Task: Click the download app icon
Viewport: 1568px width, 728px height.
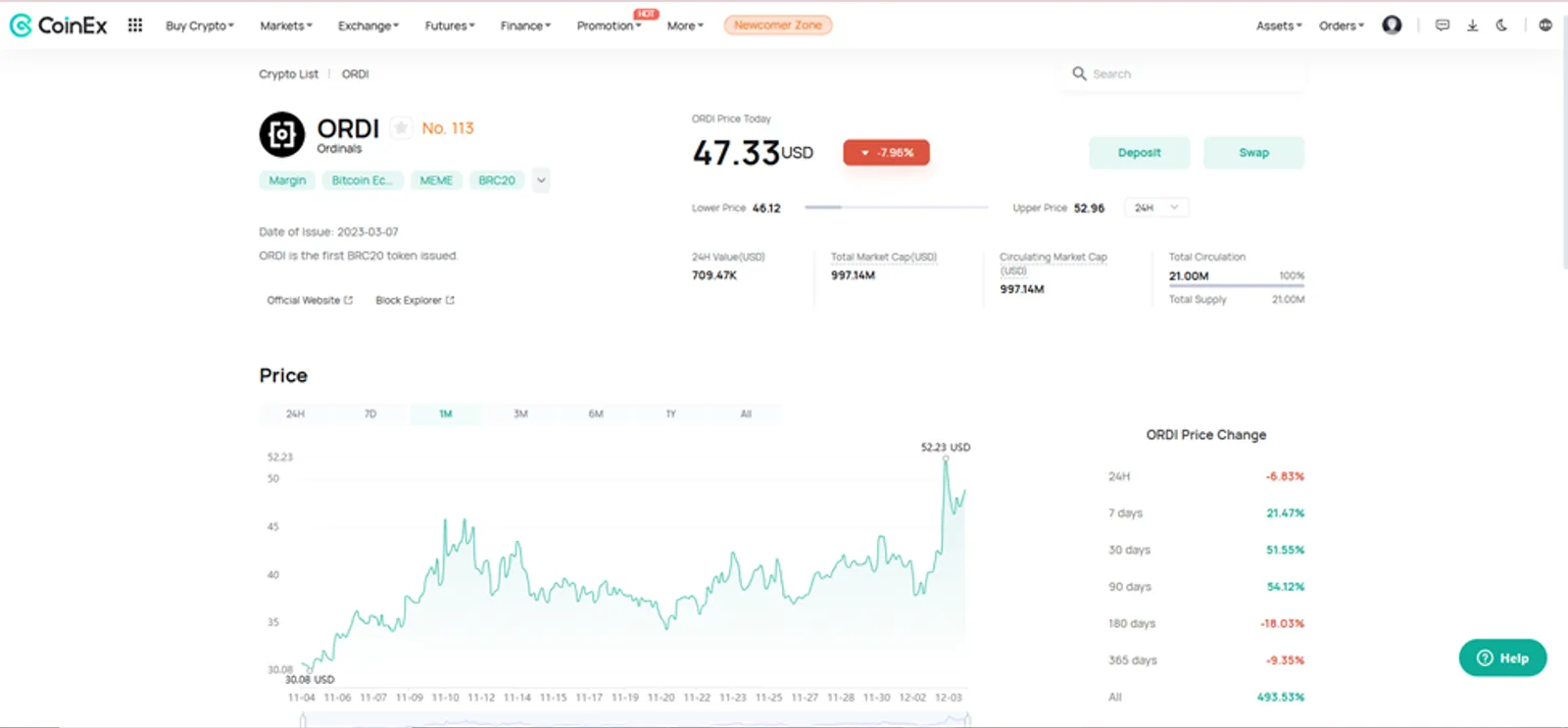Action: pyautogui.click(x=1472, y=25)
